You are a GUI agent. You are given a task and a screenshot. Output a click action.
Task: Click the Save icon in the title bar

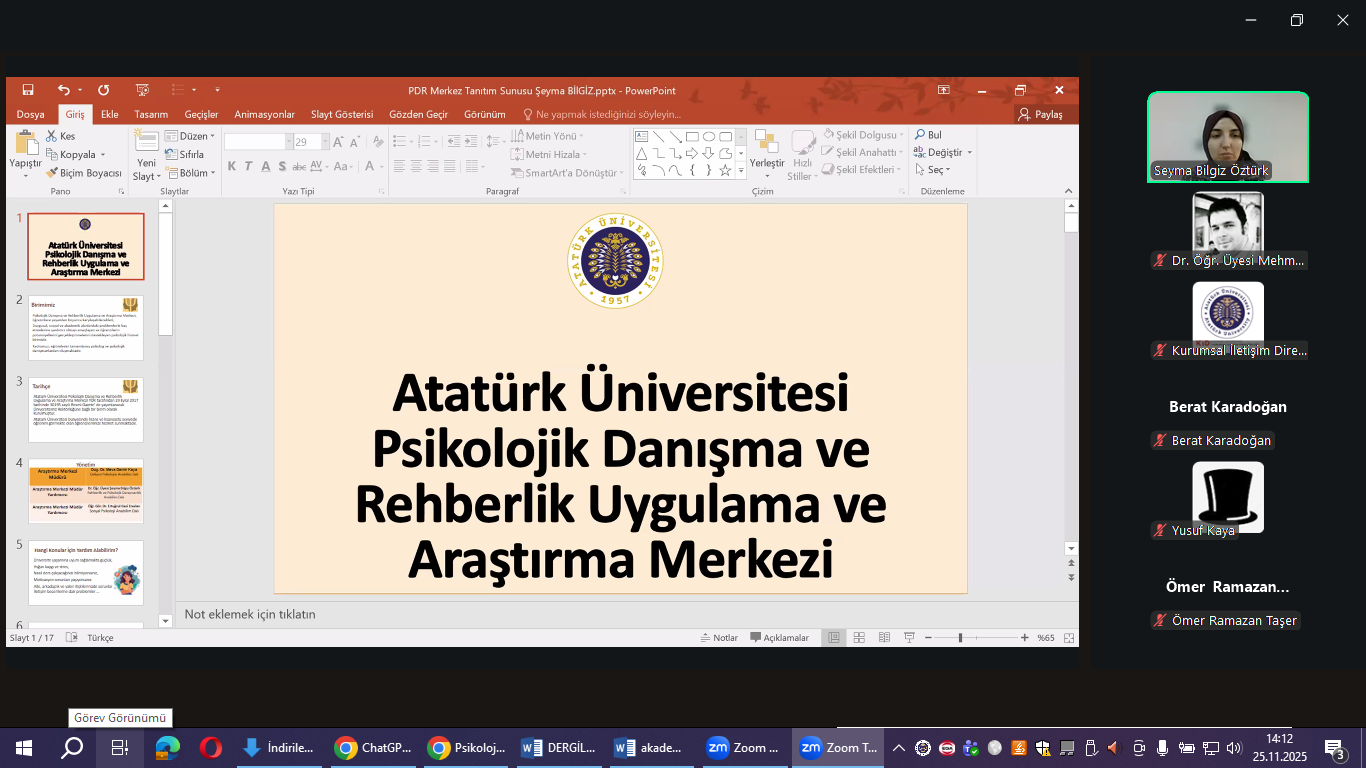pos(28,90)
